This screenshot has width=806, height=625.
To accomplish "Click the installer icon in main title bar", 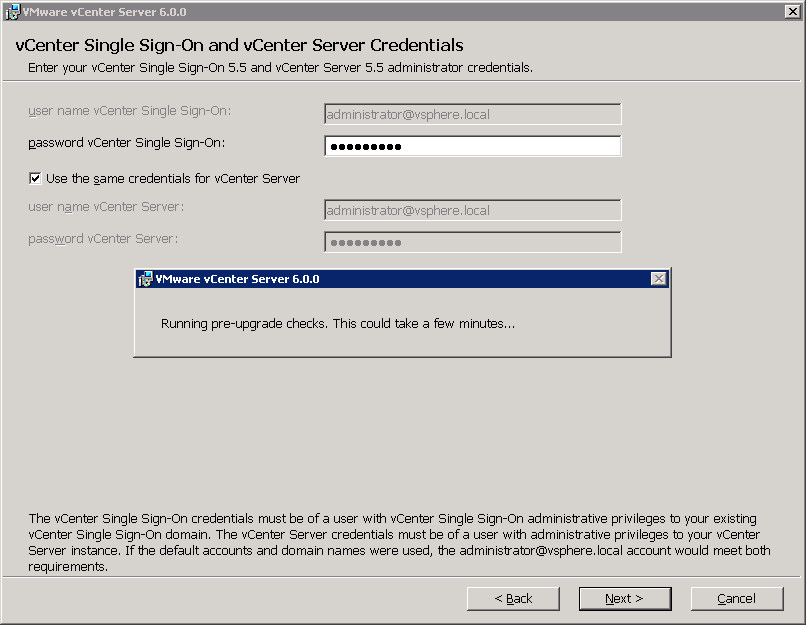I will pos(12,12).
